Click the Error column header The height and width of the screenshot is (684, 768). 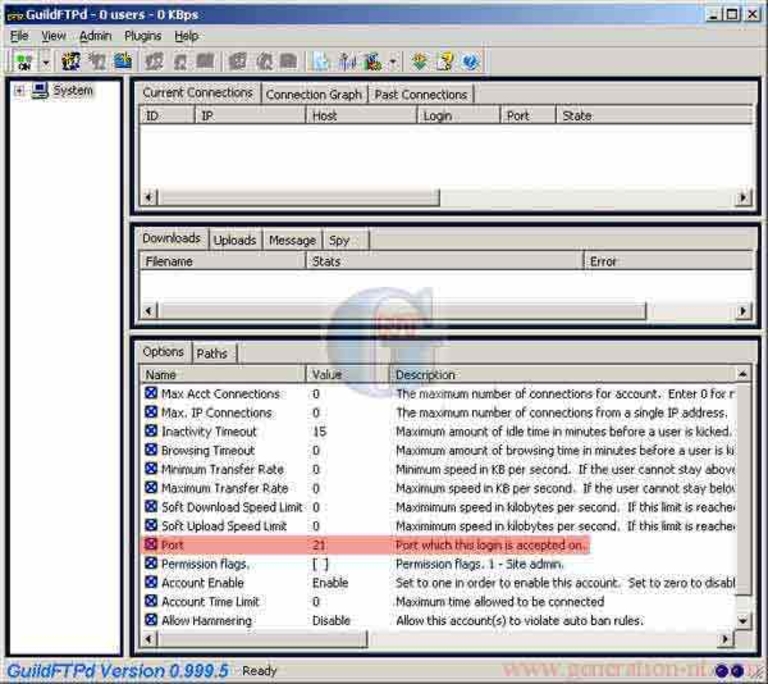coord(668,261)
